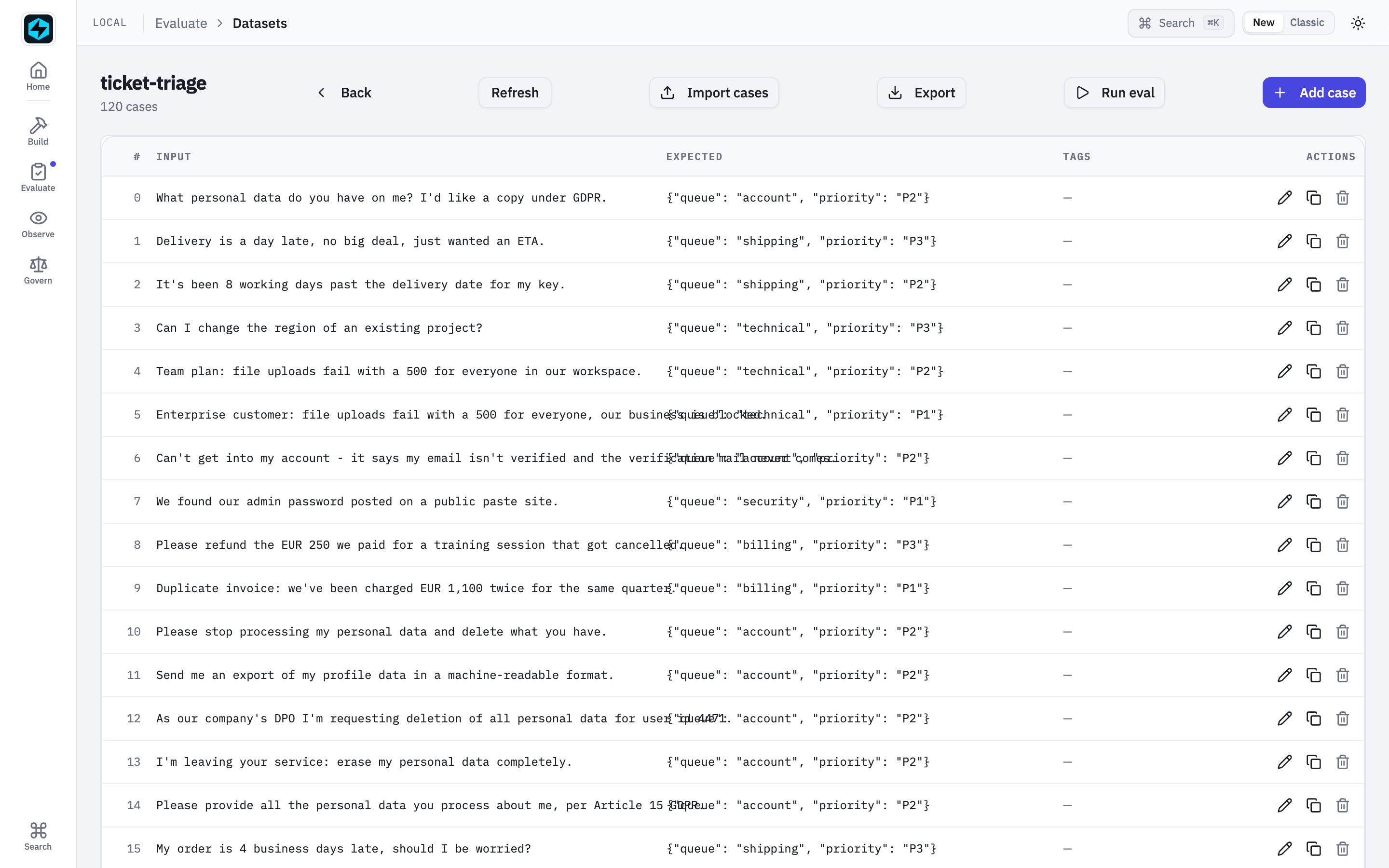Refresh the dataset cases
The height and width of the screenshot is (868, 1389).
point(515,93)
